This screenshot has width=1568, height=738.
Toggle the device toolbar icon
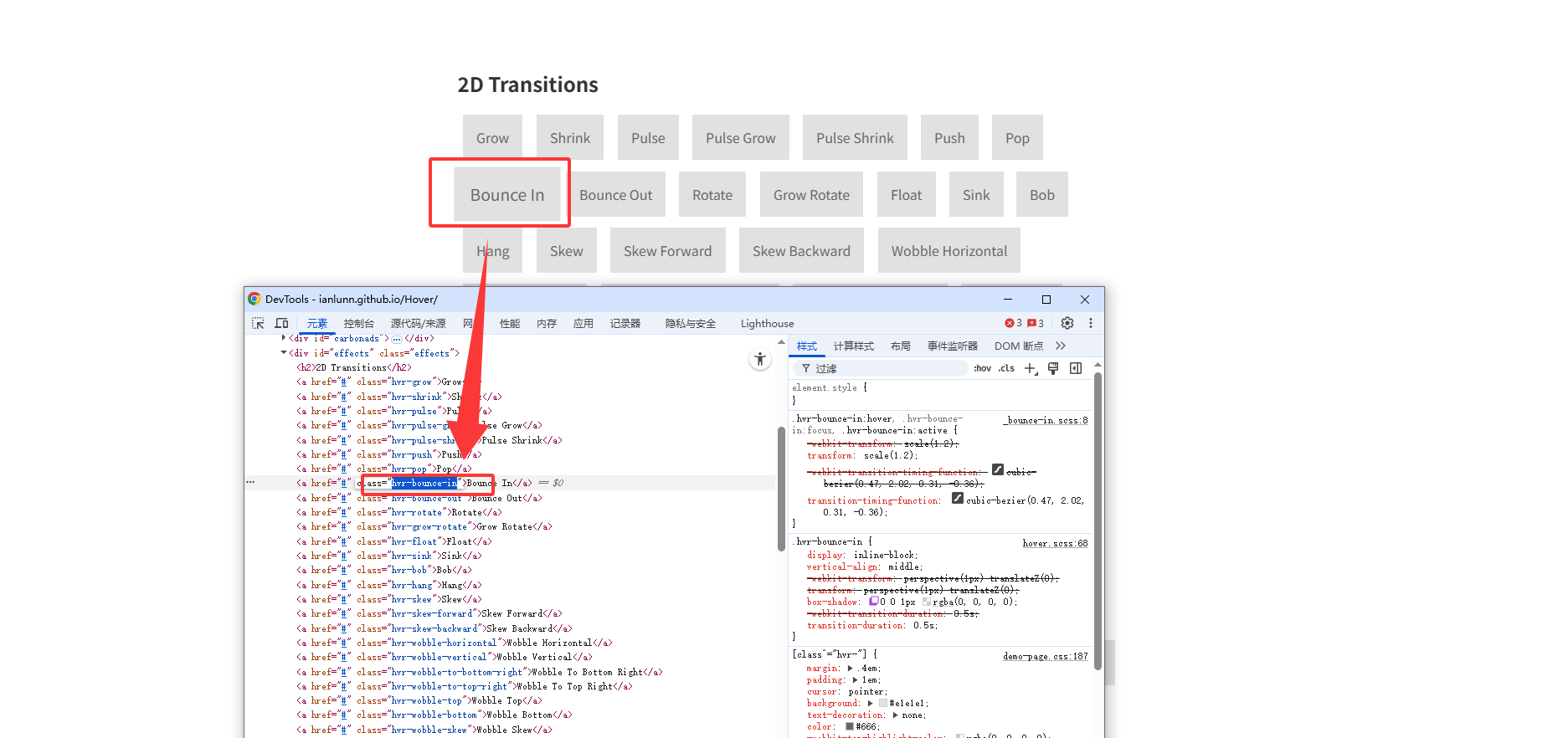pos(282,323)
